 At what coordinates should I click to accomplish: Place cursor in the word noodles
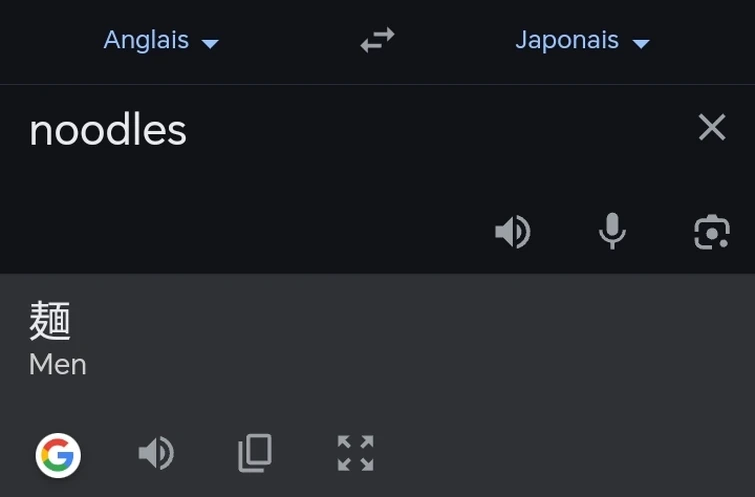[108, 131]
